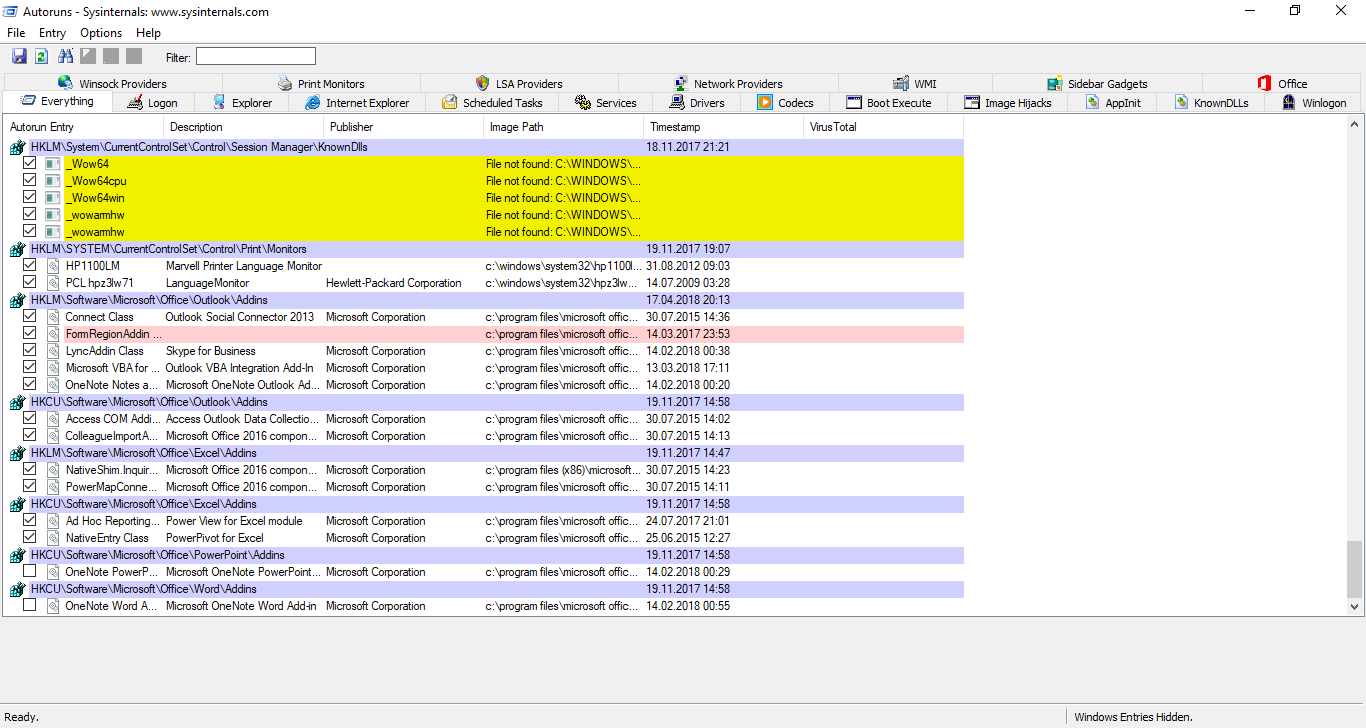The image size is (1366, 728).
Task: Sort by the Image Path column header
Action: (563, 127)
